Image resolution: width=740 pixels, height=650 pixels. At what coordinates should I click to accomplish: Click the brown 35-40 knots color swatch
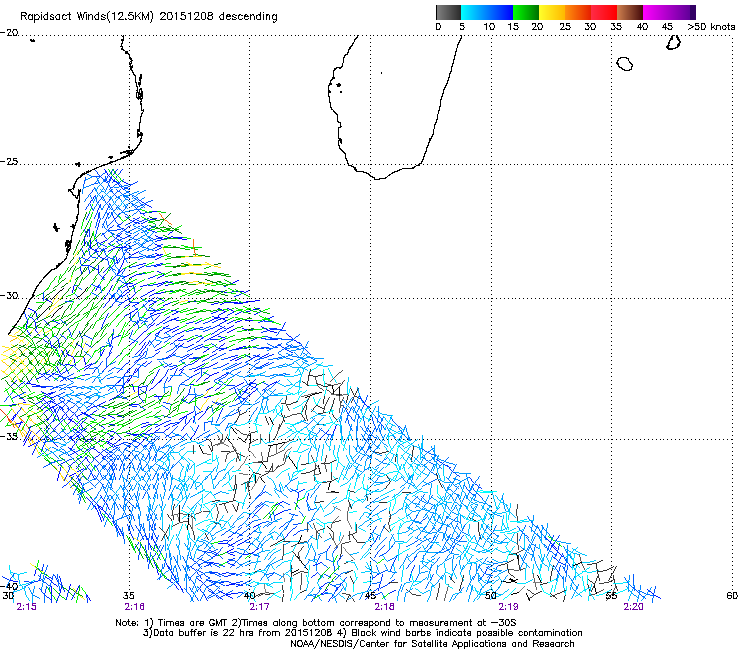click(630, 12)
